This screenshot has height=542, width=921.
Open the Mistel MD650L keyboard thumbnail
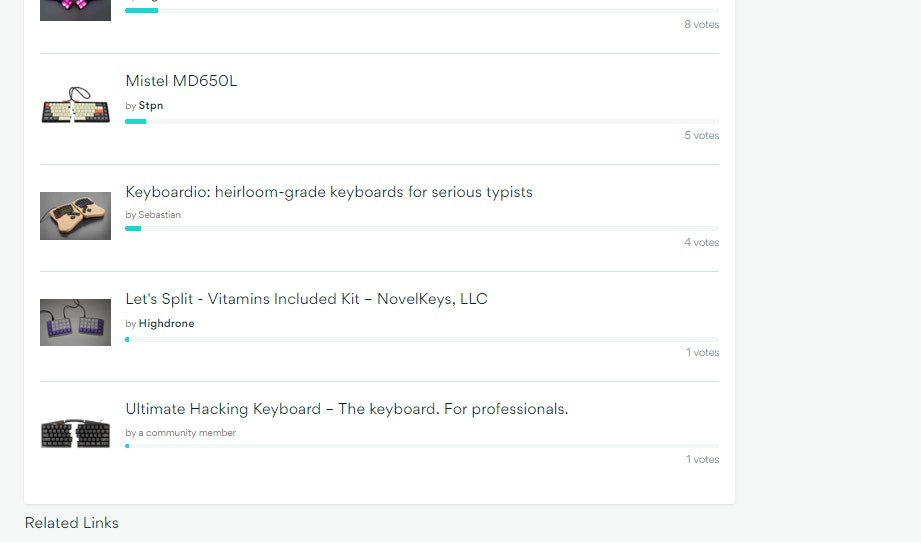coord(75,105)
